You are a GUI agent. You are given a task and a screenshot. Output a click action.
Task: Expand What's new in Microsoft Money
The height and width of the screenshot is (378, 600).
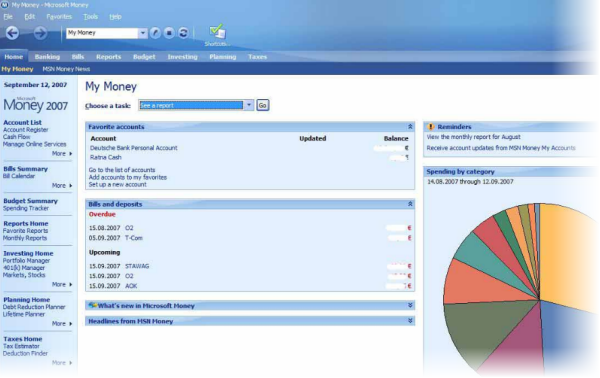pos(410,305)
